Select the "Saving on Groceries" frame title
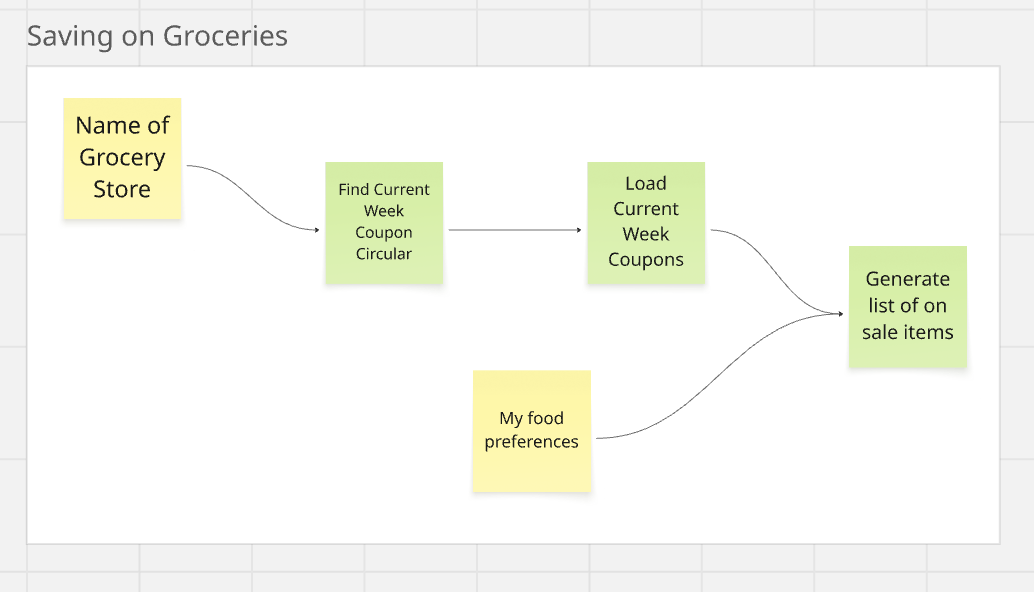This screenshot has height=592, width=1034. (157, 37)
